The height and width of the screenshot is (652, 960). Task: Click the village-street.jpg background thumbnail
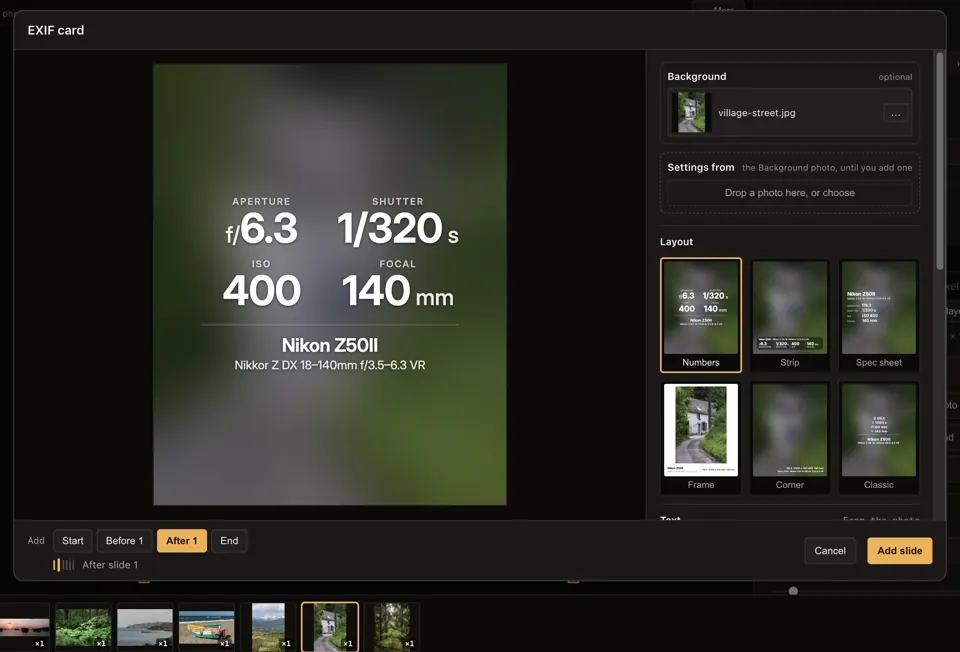pos(692,113)
